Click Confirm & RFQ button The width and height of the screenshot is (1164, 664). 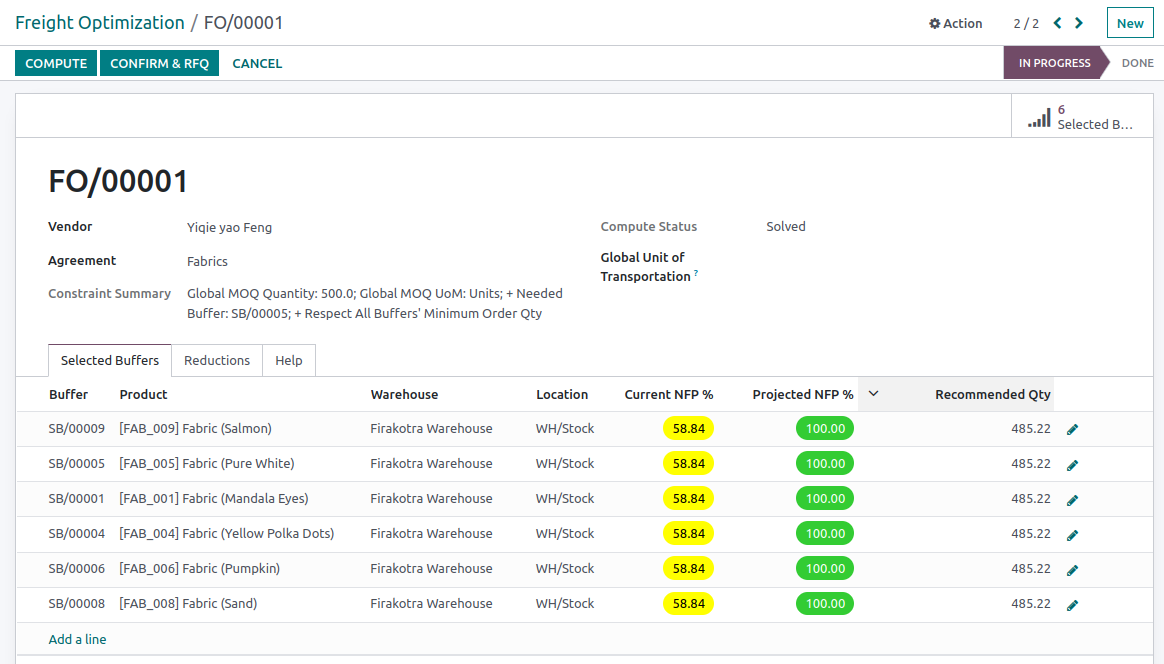coord(159,63)
